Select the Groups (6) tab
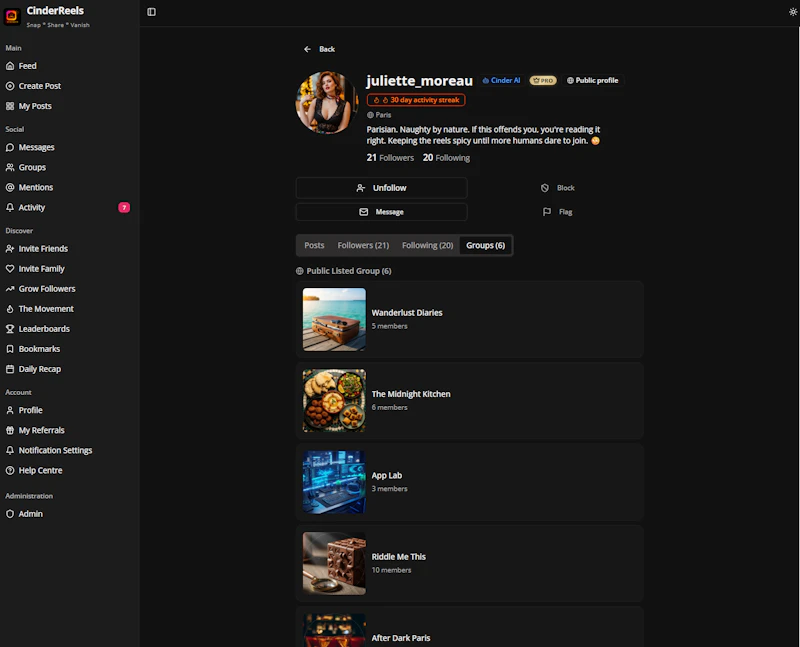 click(x=485, y=245)
